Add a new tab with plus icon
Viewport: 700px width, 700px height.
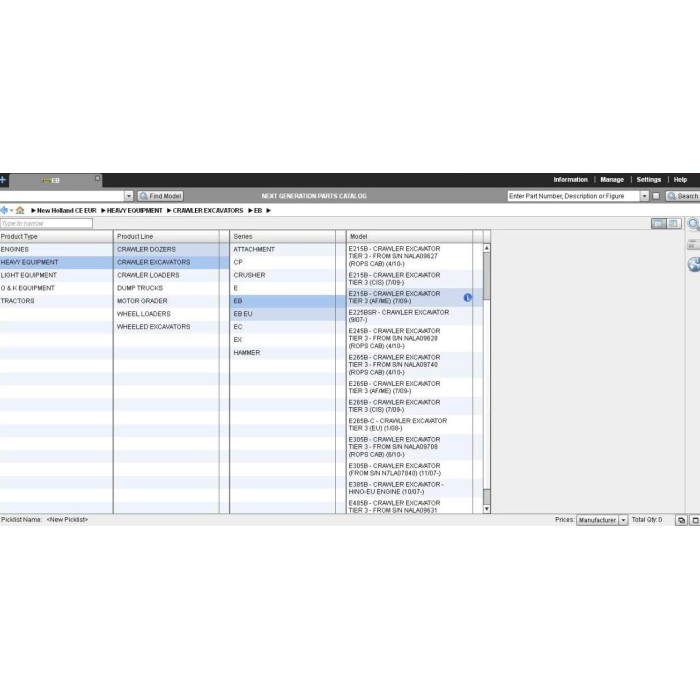point(3,180)
